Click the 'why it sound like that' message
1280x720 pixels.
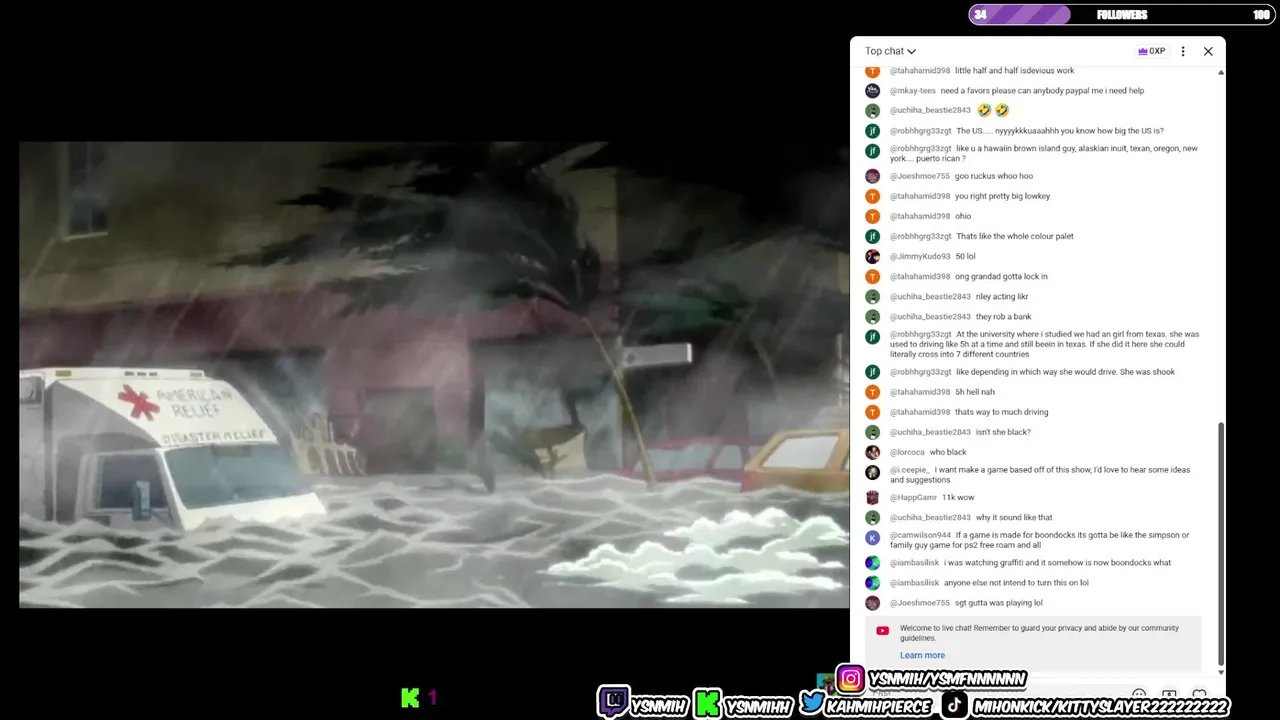coord(1014,517)
